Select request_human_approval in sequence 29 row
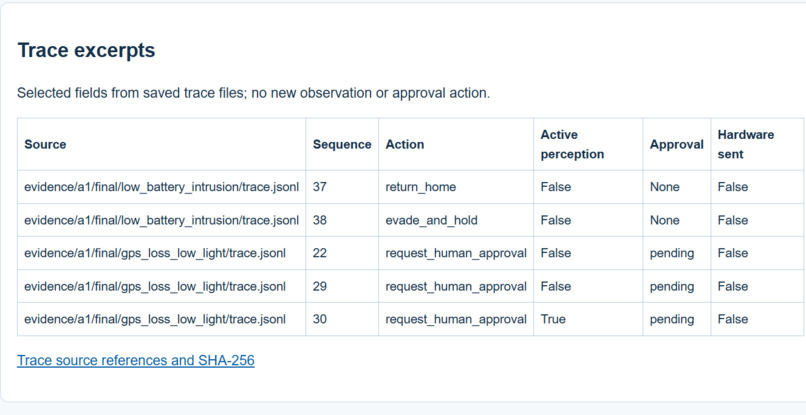The height and width of the screenshot is (415, 806). click(456, 286)
